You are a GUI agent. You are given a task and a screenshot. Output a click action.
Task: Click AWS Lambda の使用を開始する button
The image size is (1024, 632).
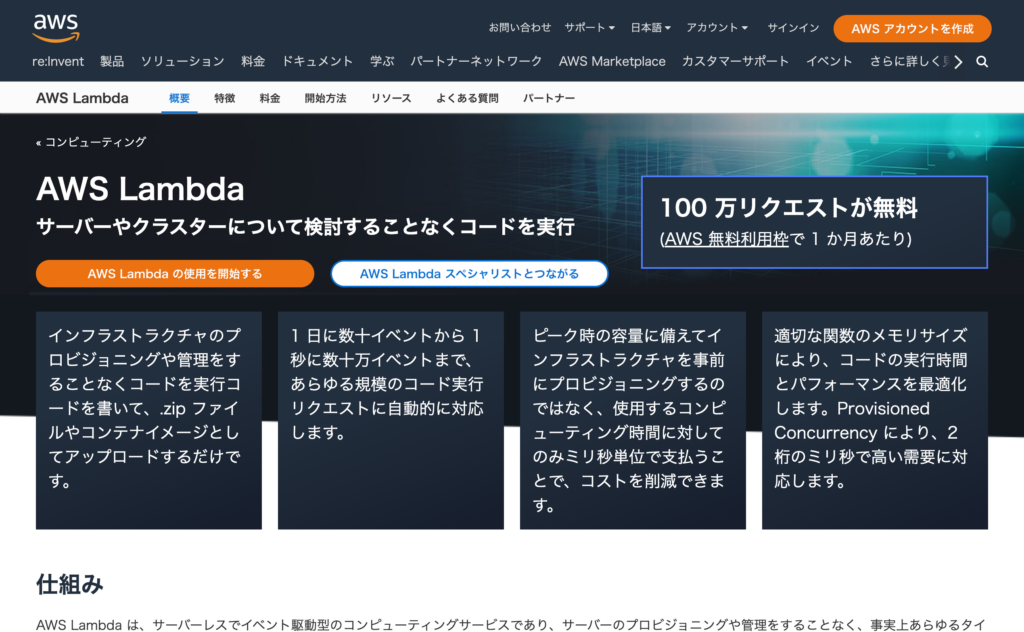[175, 274]
